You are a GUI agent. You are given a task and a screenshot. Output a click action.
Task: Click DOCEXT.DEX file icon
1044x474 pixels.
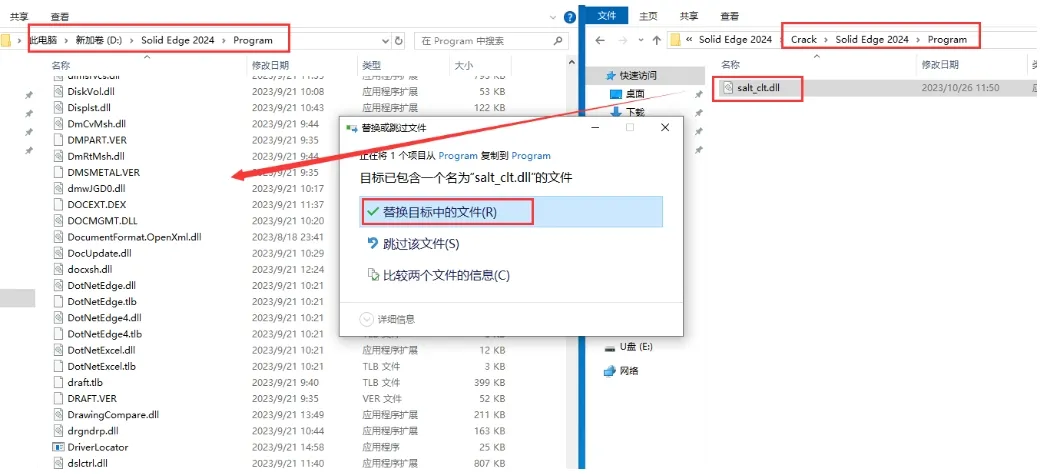(59, 204)
